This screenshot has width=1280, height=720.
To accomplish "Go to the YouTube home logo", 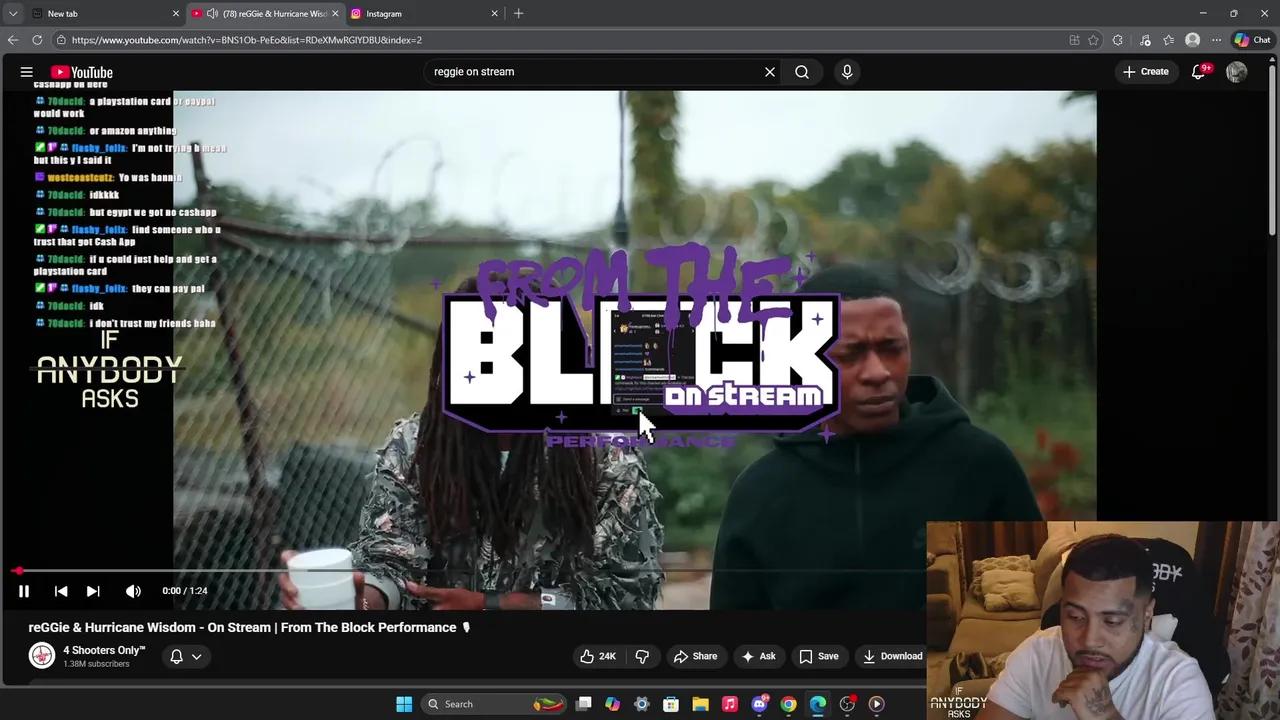I will [82, 72].
